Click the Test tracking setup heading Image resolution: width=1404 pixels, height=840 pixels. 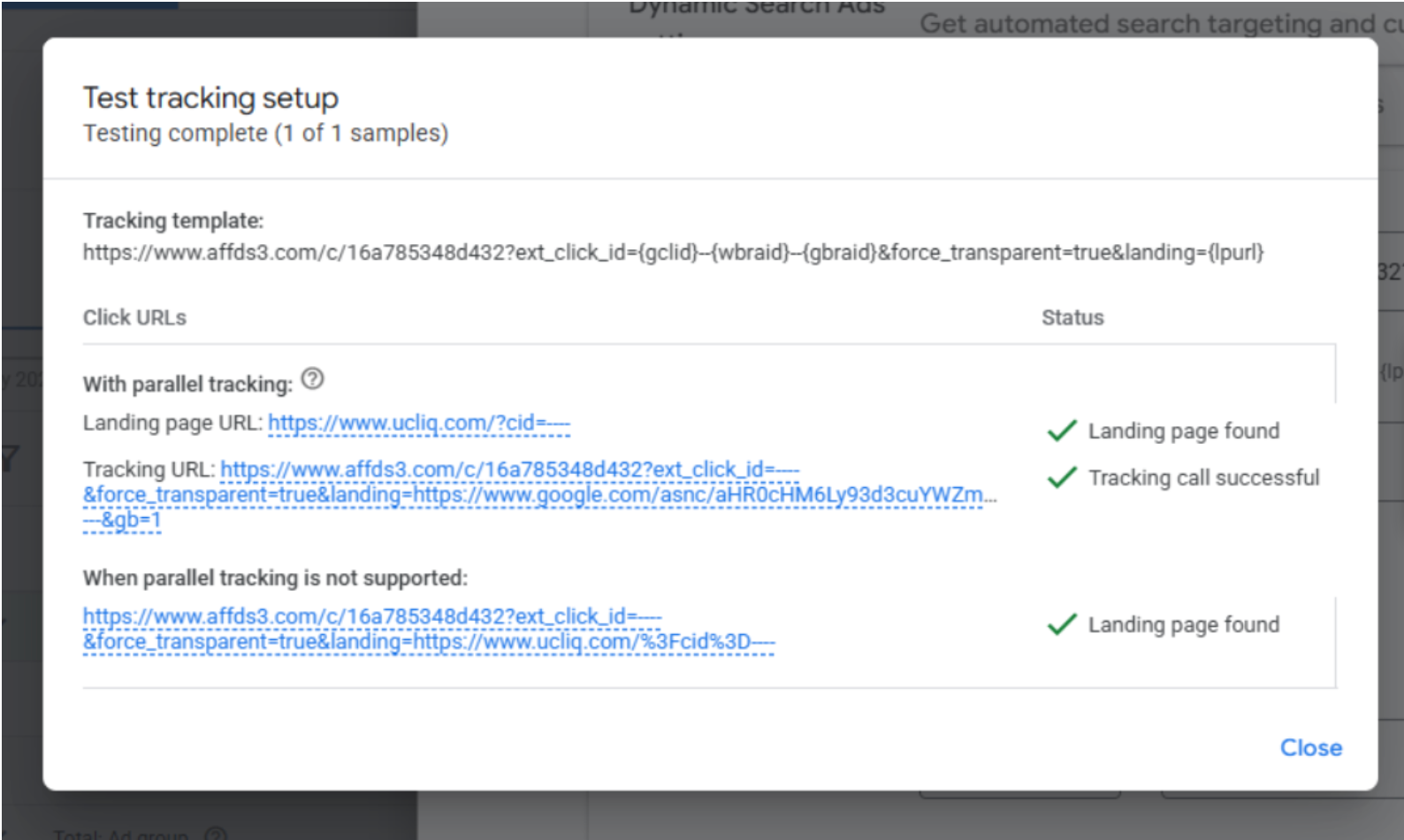210,97
